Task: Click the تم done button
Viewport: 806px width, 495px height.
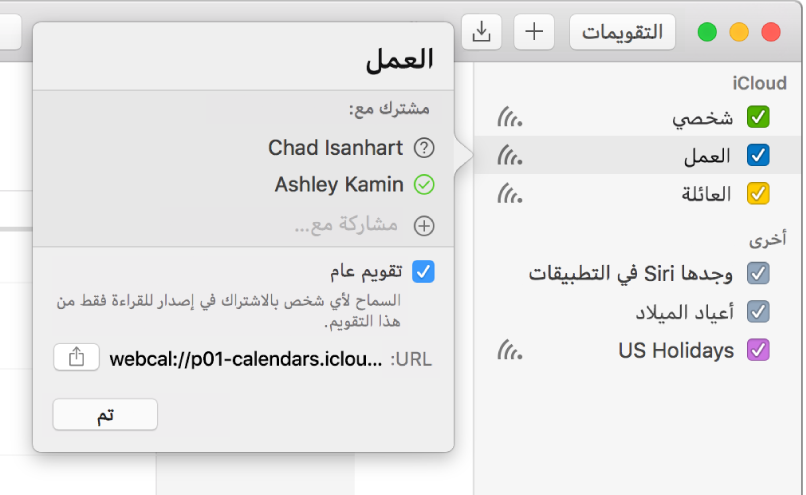Action: pyautogui.click(x=105, y=414)
